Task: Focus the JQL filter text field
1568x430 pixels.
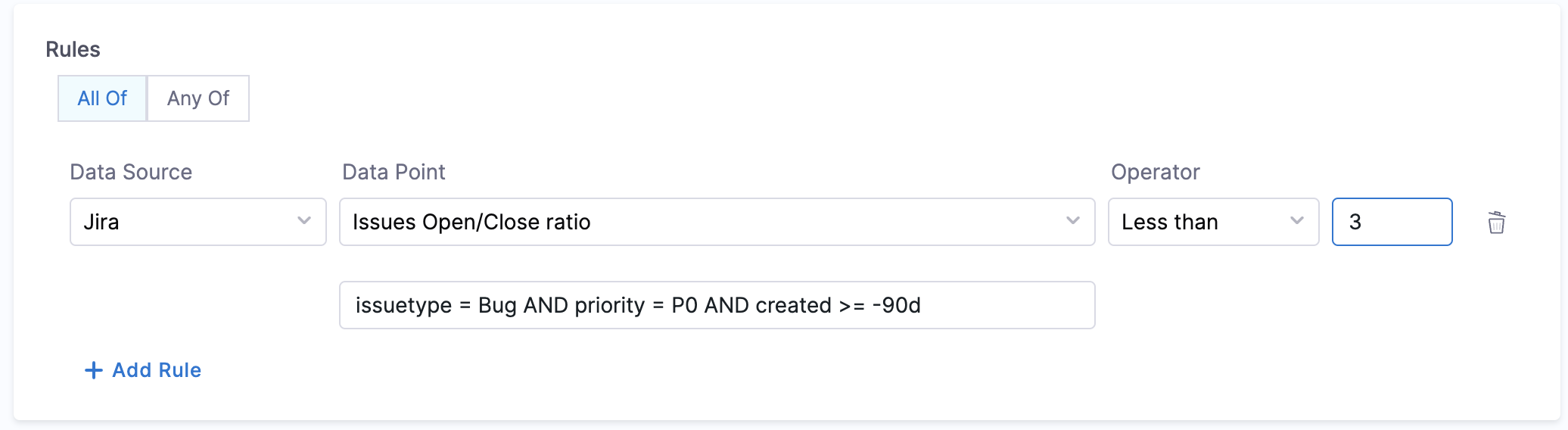Action: click(x=999, y=305)
